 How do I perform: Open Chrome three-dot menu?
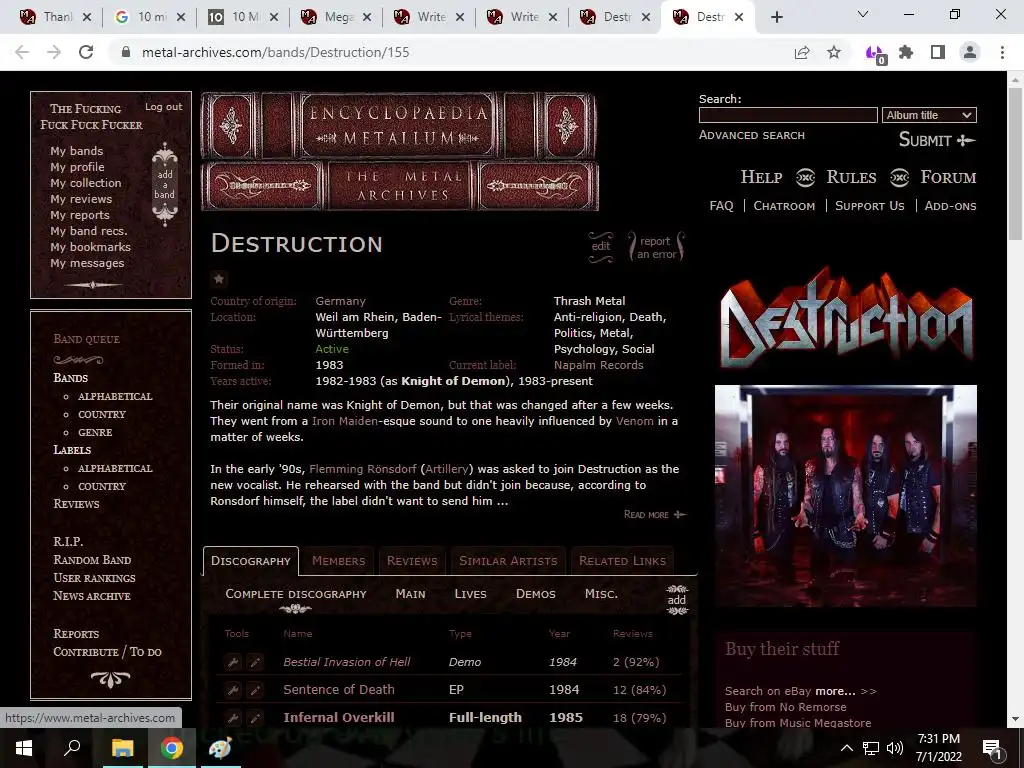click(x=1002, y=52)
